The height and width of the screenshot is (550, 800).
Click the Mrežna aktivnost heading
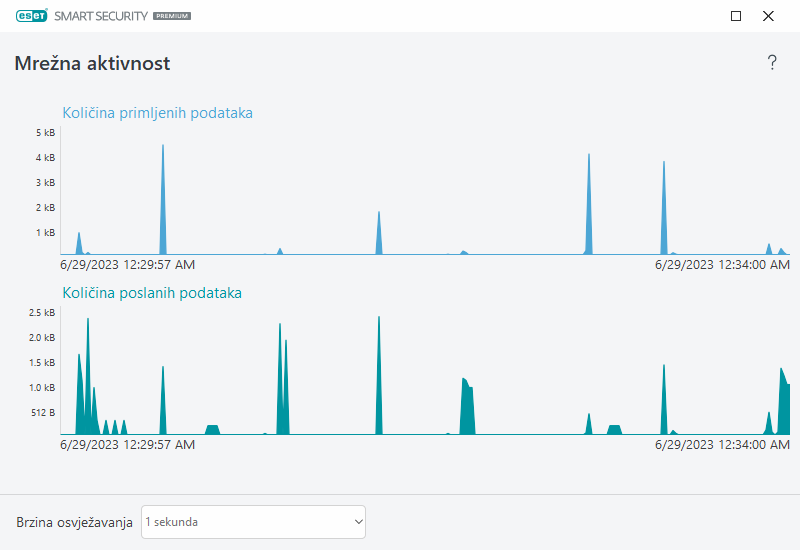[x=92, y=63]
